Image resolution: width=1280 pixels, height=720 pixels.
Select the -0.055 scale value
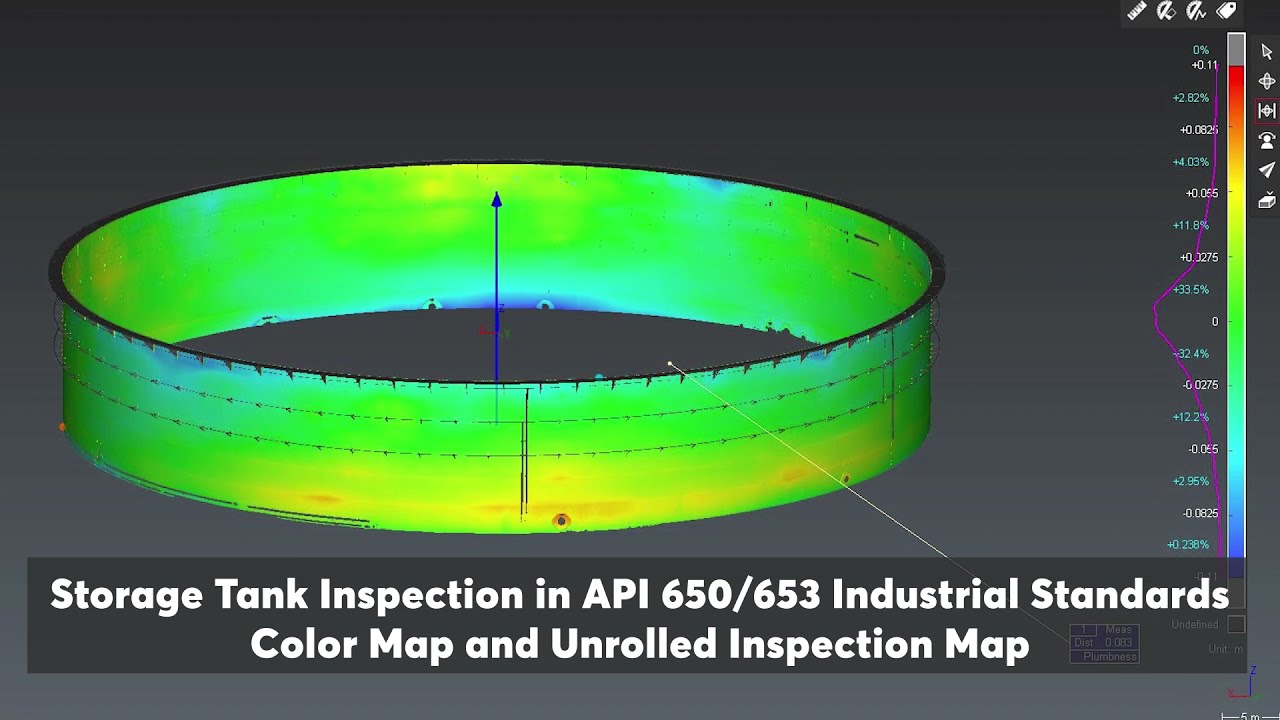point(1203,449)
